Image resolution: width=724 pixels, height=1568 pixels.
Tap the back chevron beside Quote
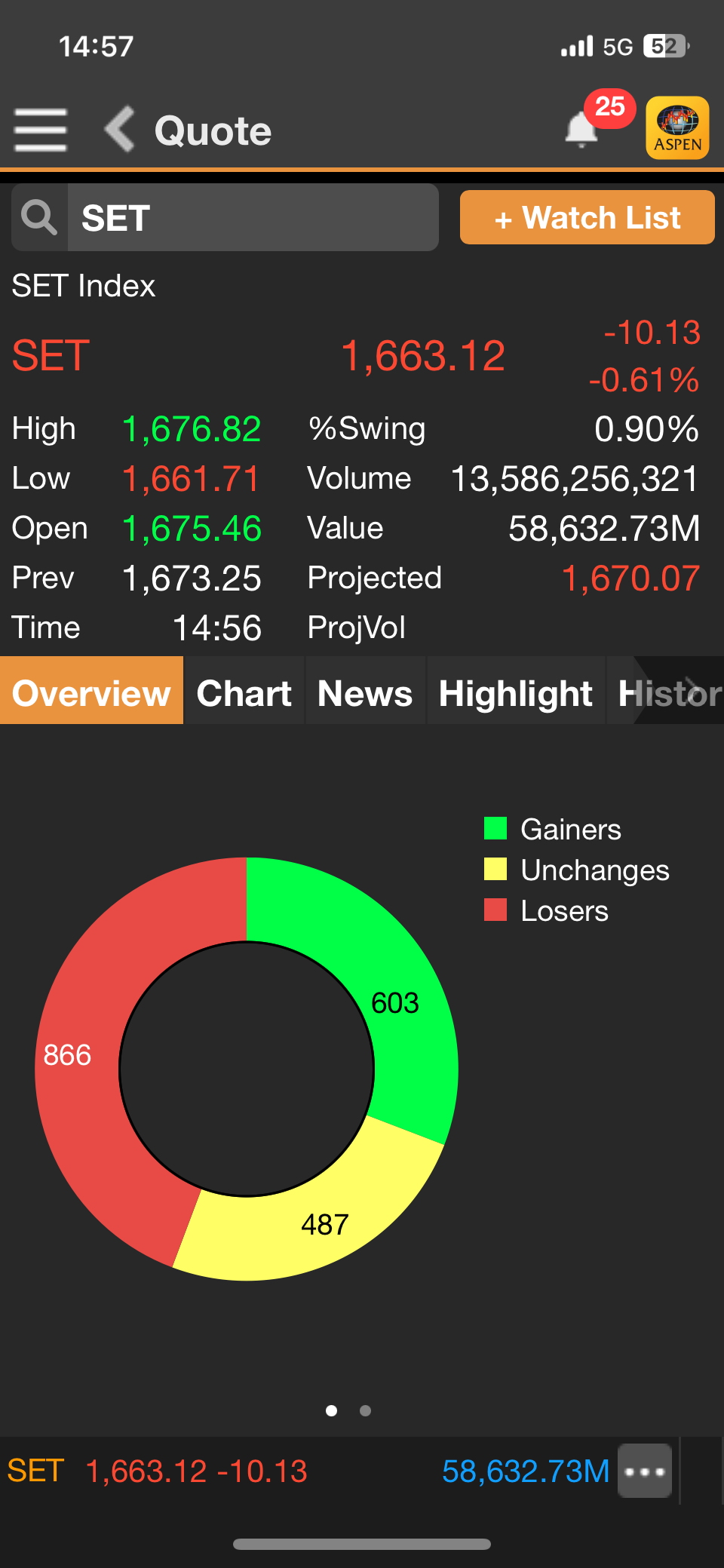tap(119, 129)
